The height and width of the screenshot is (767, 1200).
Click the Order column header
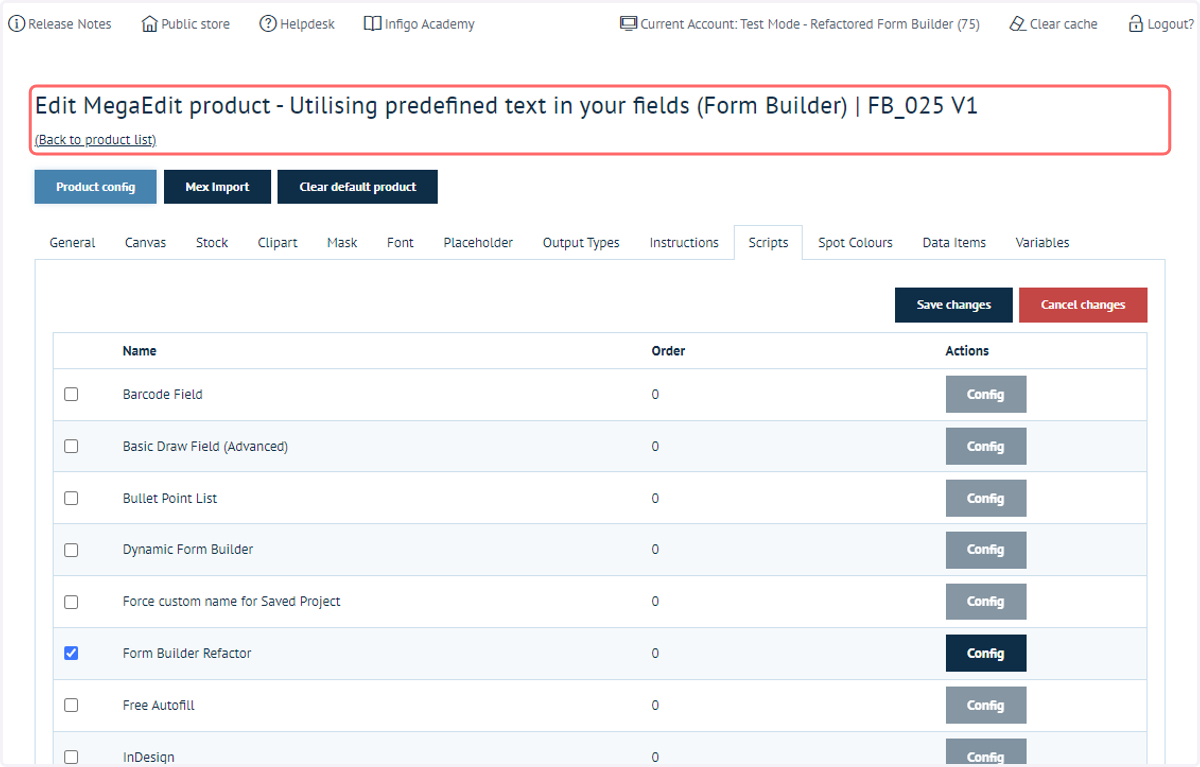coord(668,351)
